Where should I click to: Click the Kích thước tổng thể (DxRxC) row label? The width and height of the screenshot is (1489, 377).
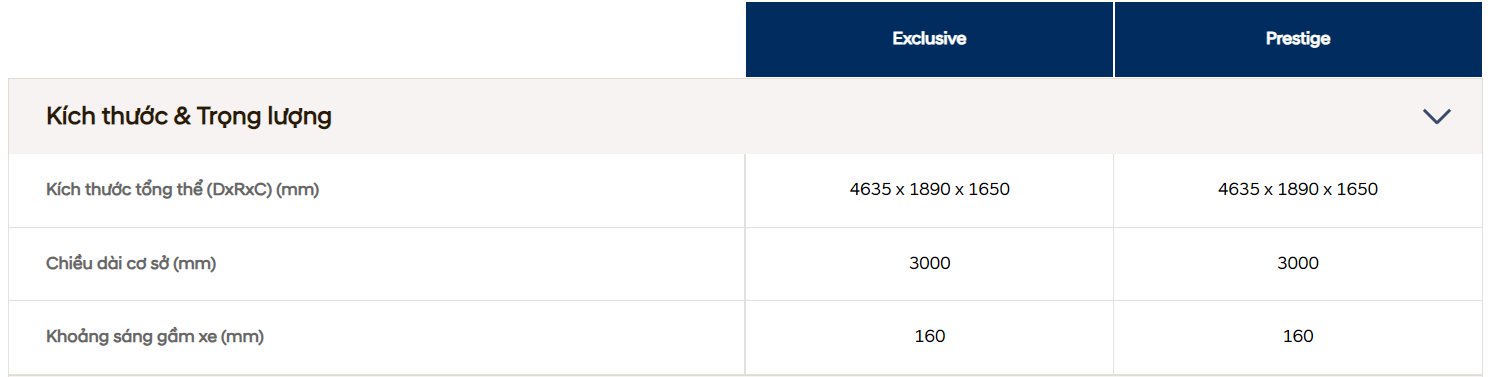182,189
